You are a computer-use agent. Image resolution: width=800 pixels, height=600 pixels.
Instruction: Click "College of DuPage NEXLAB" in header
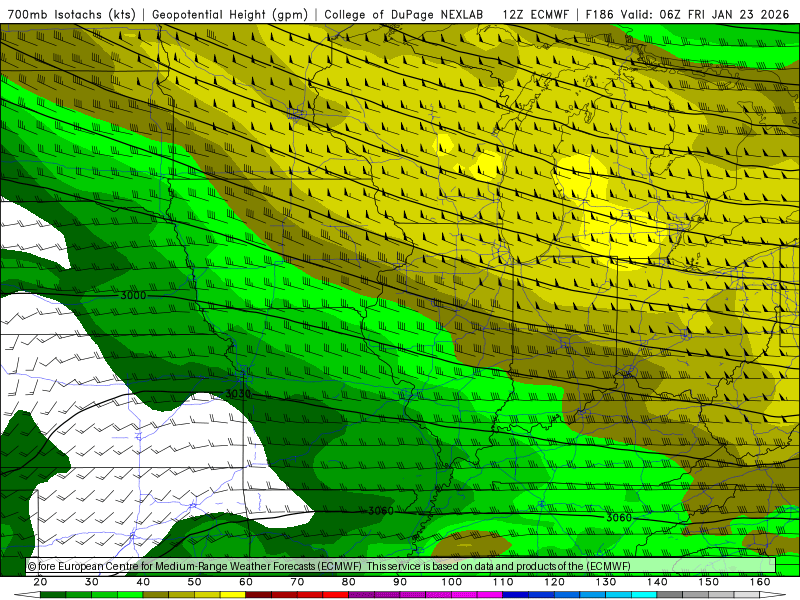click(x=403, y=14)
